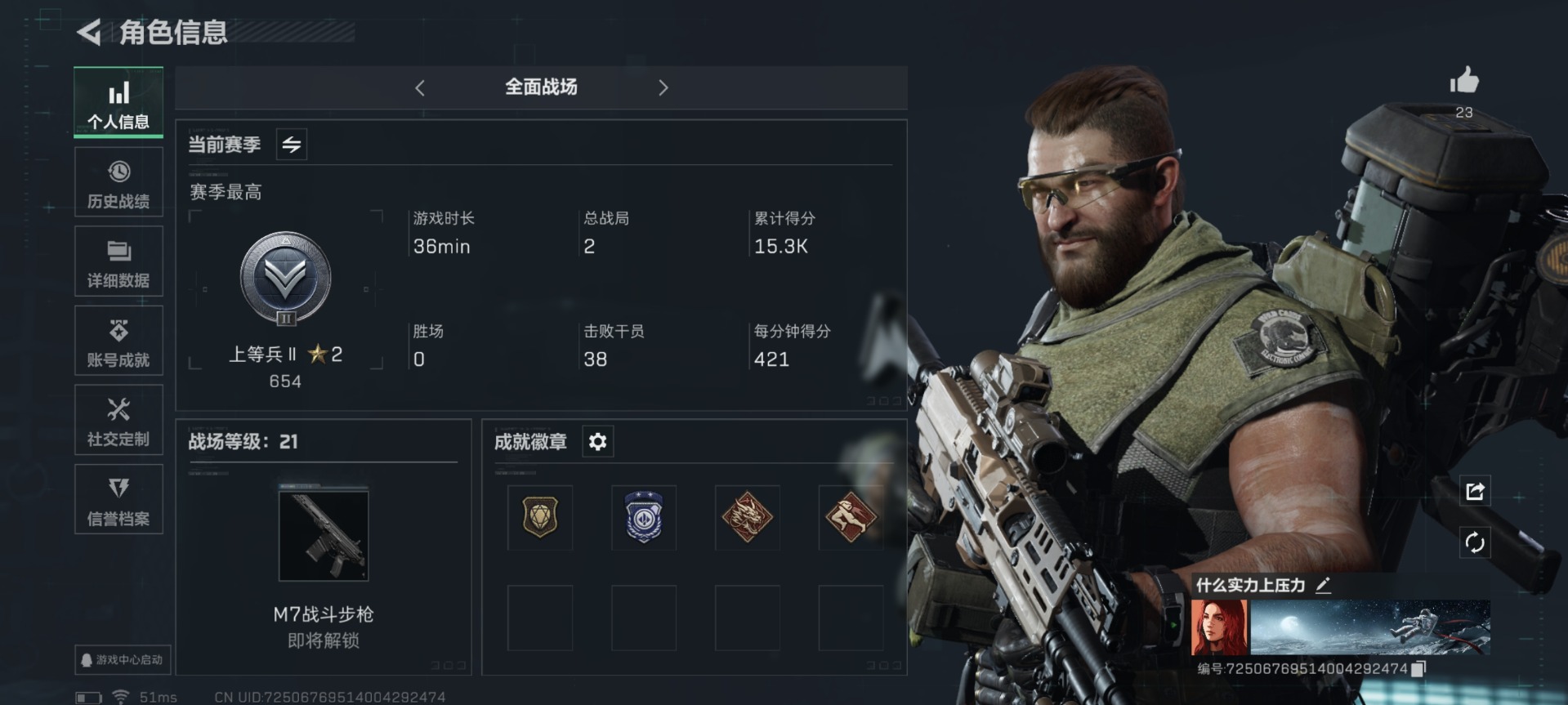Edit the nickname 什么实力上压力 with the pencil icon
This screenshot has height=705, width=1568.
tap(1323, 585)
